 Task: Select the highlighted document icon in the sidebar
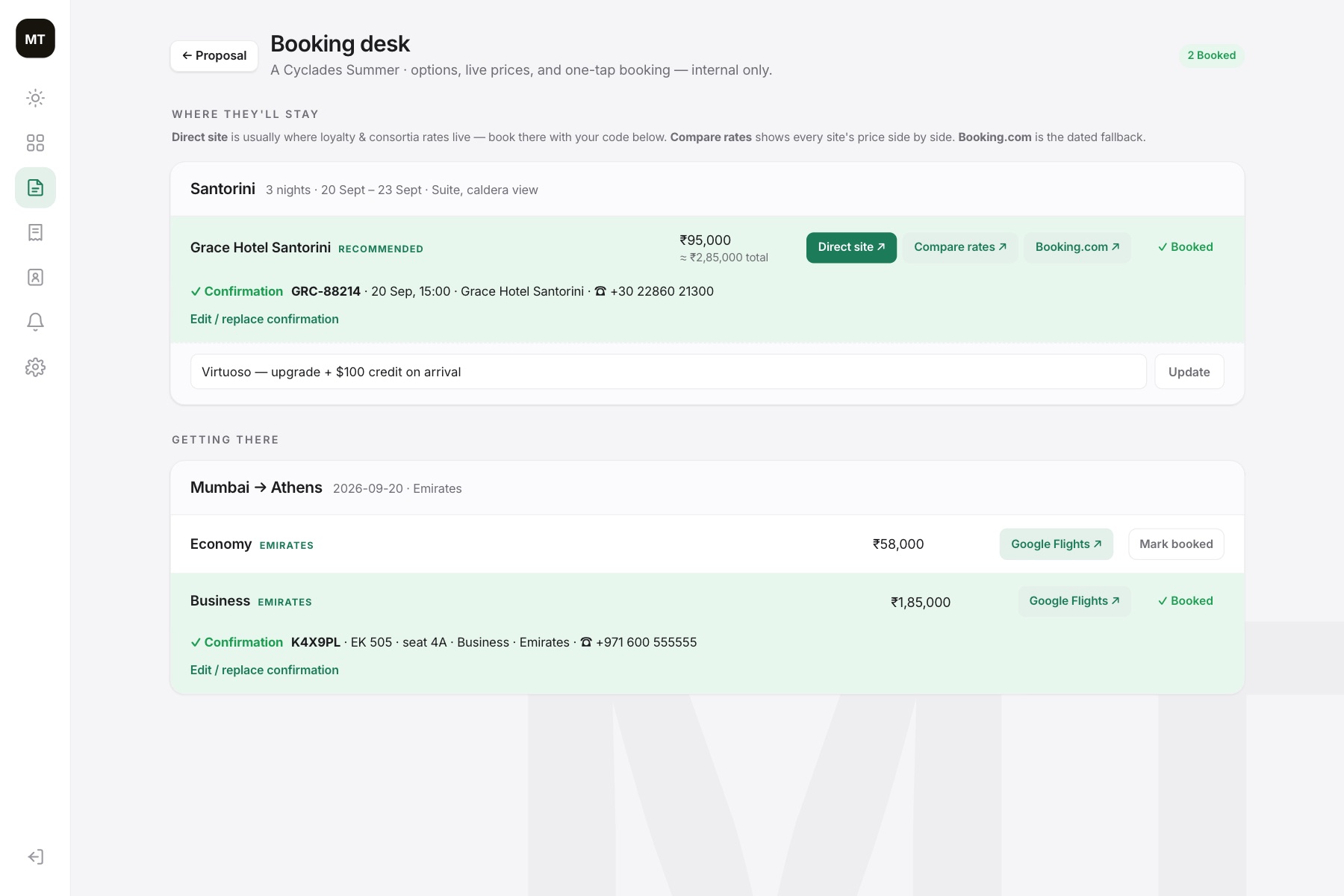[x=35, y=187]
